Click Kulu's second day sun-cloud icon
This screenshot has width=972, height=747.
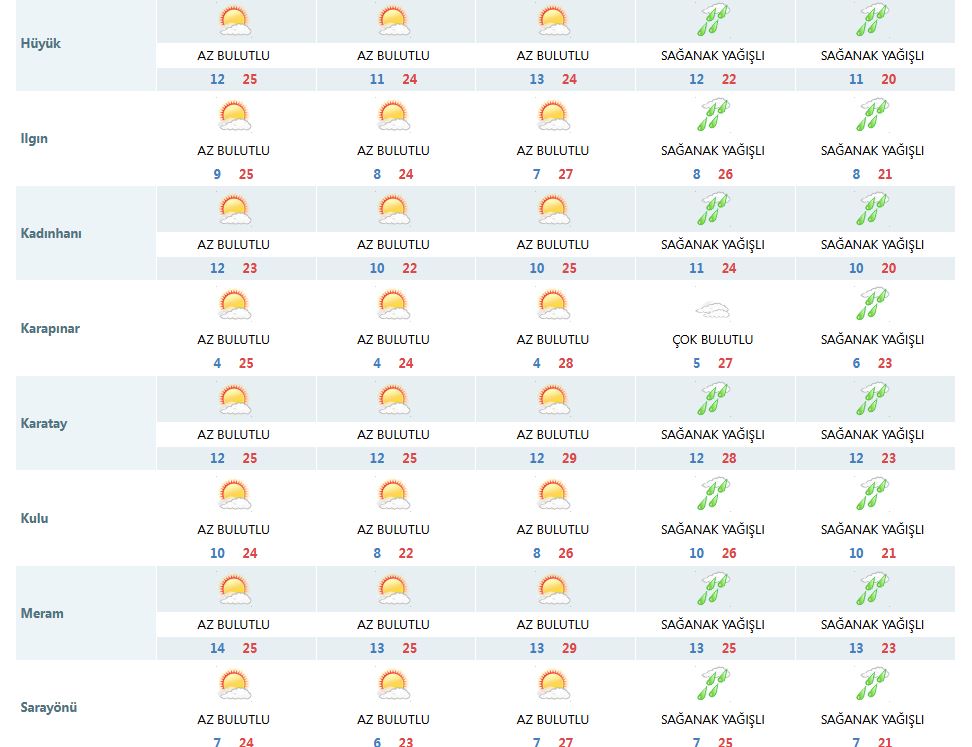coord(393,495)
